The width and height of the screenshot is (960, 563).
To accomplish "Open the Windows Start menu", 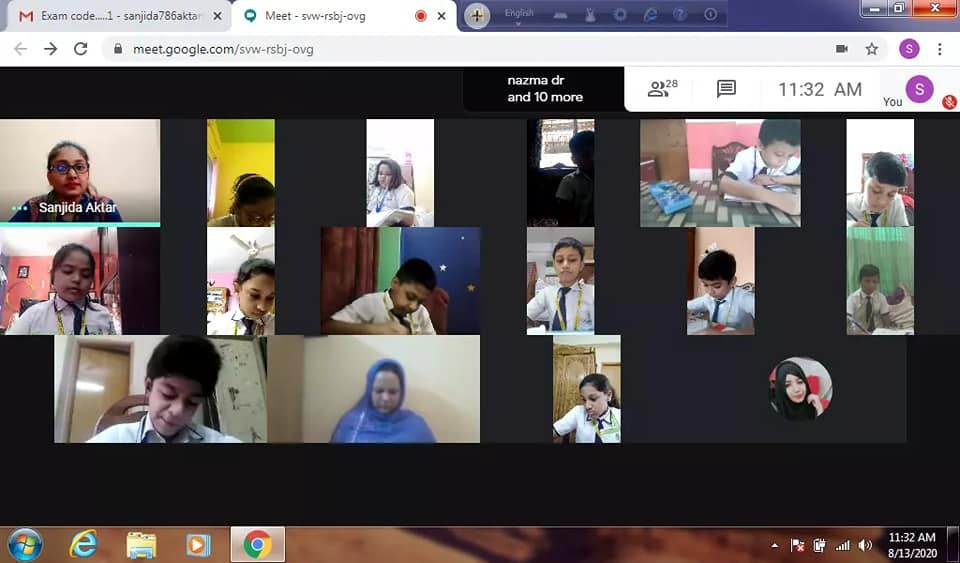I will coord(25,544).
